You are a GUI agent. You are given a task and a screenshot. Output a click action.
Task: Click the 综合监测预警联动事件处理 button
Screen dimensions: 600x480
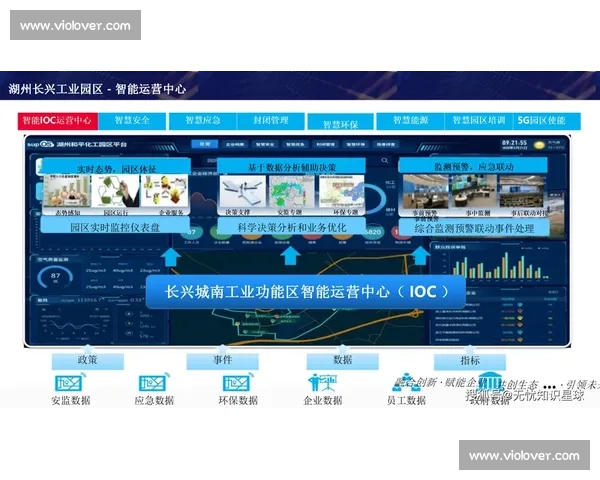coord(474,228)
